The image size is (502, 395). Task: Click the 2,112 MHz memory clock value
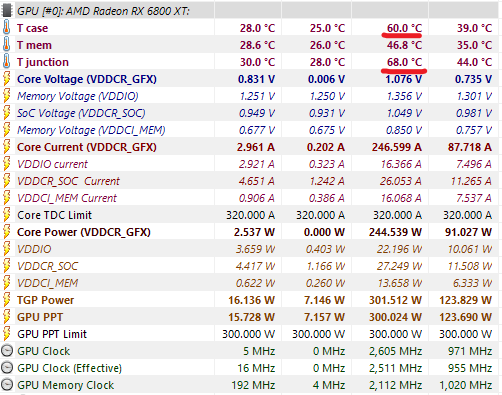tap(395, 385)
